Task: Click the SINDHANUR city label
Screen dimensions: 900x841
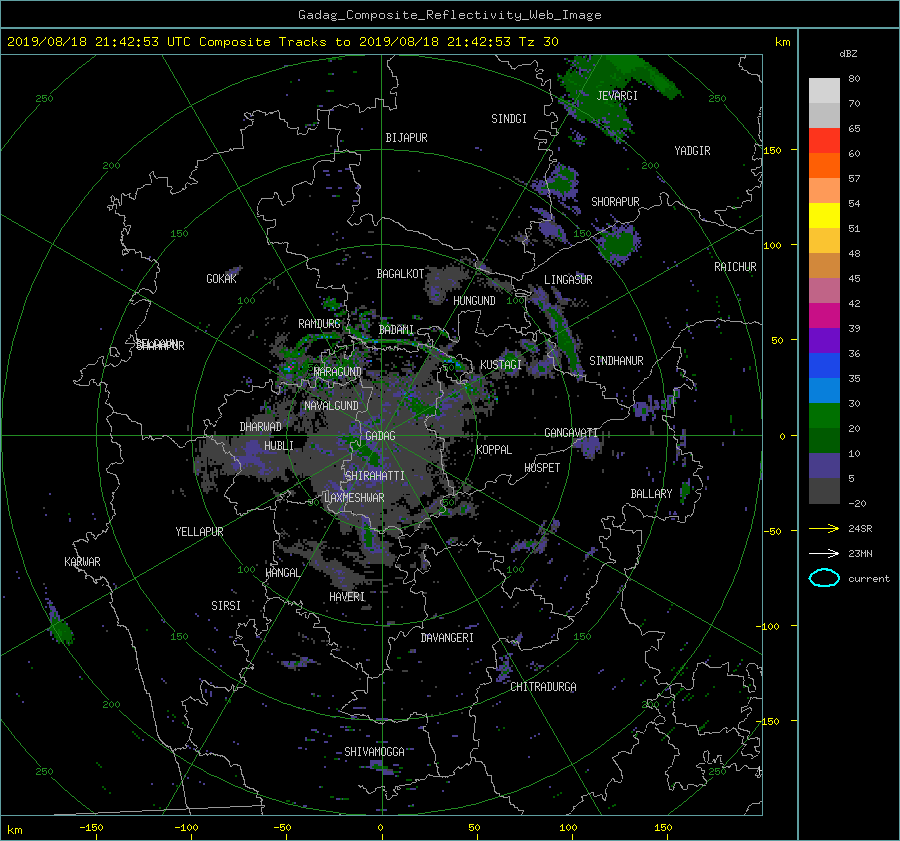Action: tap(616, 361)
